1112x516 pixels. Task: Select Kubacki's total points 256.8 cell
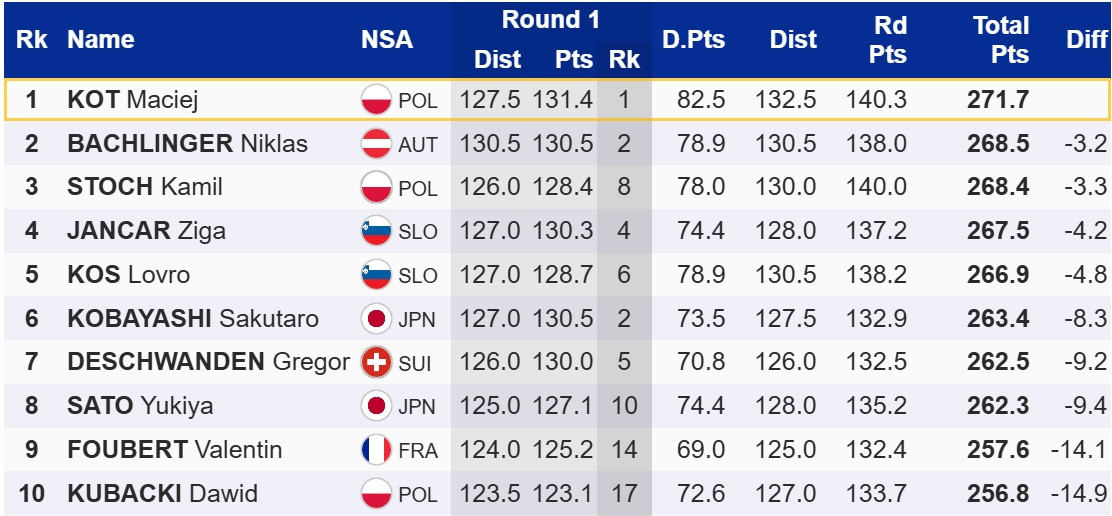tap(998, 494)
